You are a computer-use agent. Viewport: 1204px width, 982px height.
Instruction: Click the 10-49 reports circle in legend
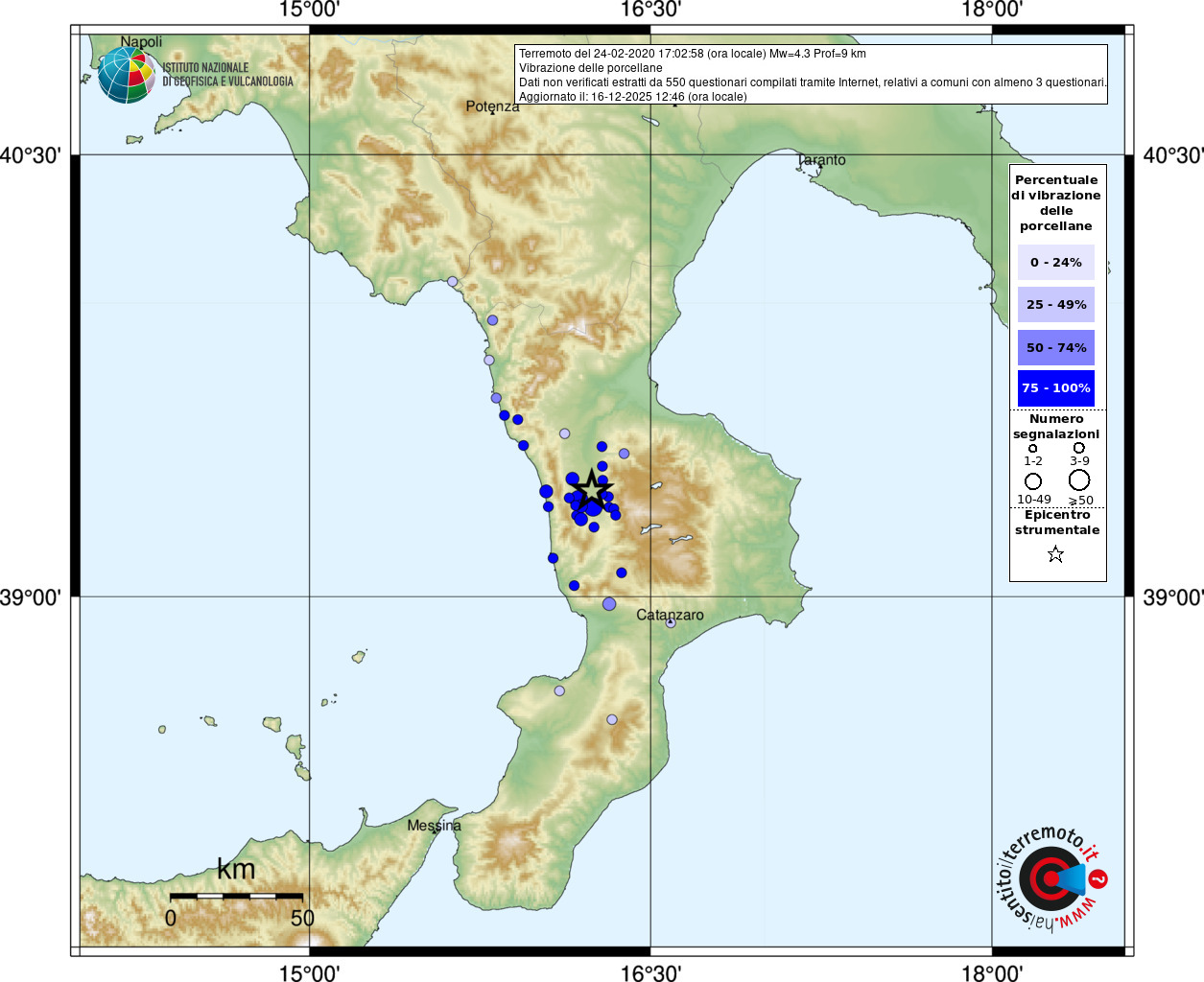(1033, 480)
